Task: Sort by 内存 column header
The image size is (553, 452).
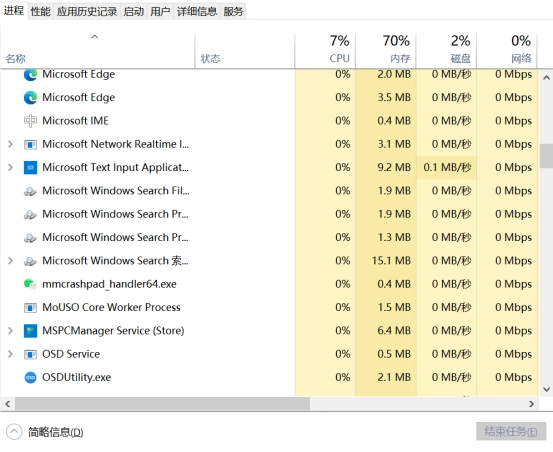Action: click(x=386, y=50)
